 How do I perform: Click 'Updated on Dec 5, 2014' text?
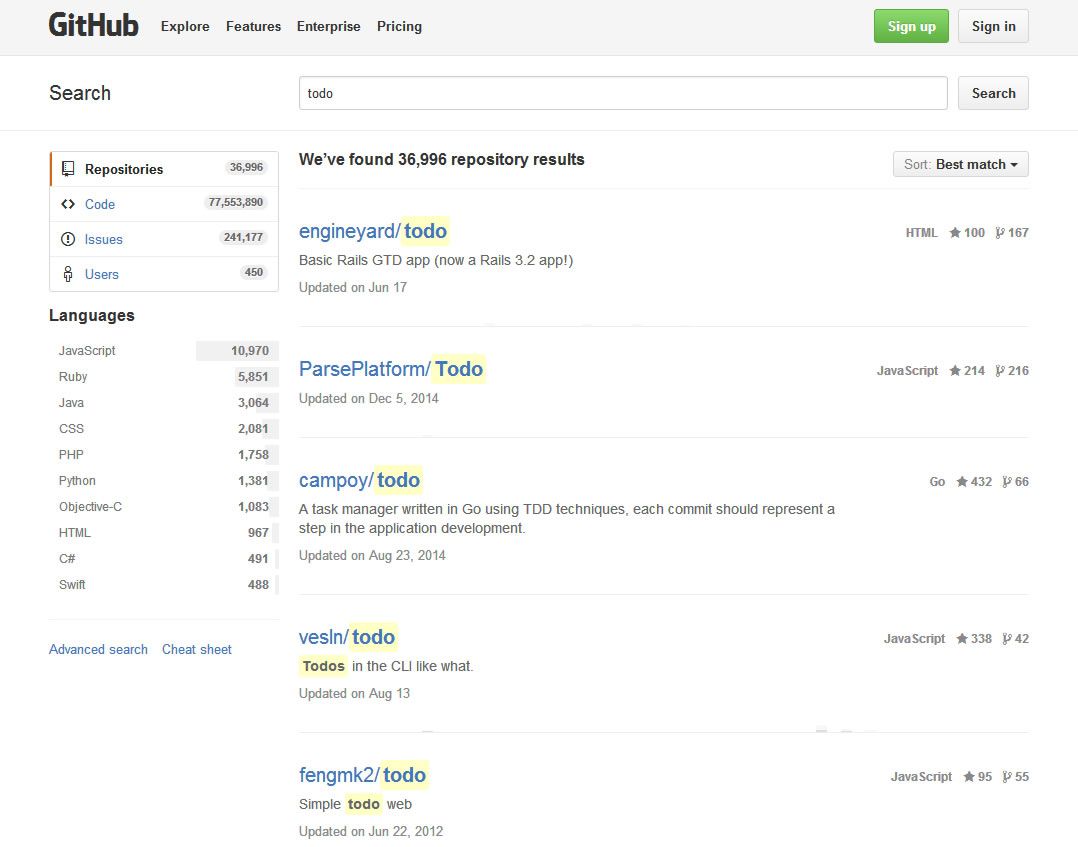click(x=368, y=398)
